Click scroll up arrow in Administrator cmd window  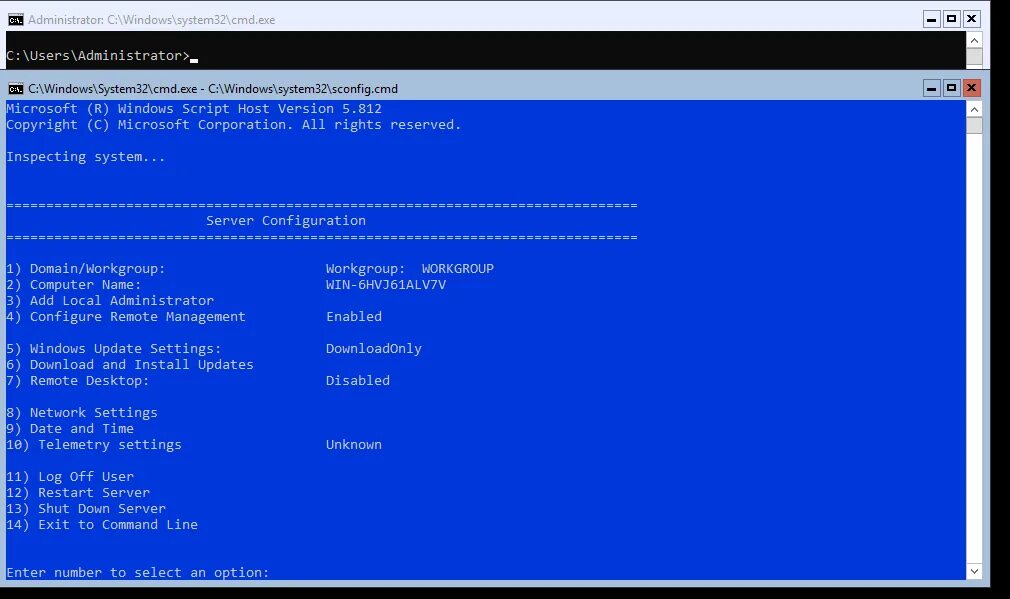pyautogui.click(x=974, y=40)
